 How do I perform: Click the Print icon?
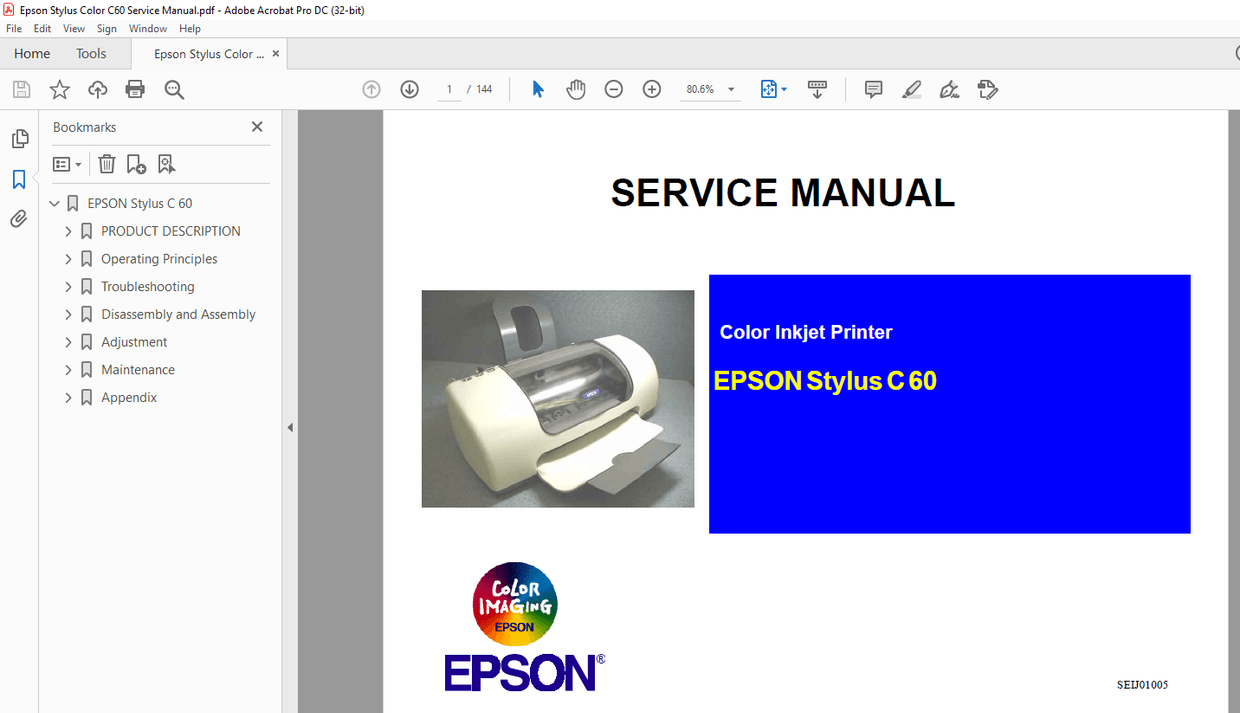coord(134,89)
